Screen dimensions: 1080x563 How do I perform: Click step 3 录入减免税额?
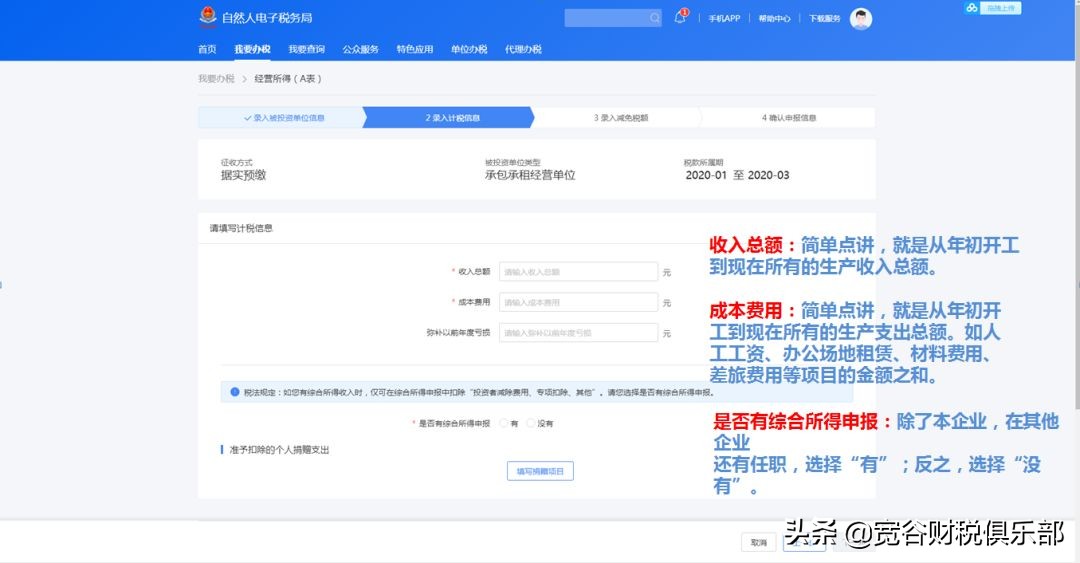[618, 118]
